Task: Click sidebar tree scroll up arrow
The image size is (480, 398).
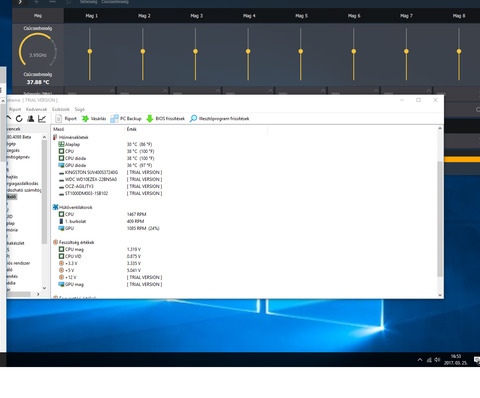Action: [x=44, y=137]
